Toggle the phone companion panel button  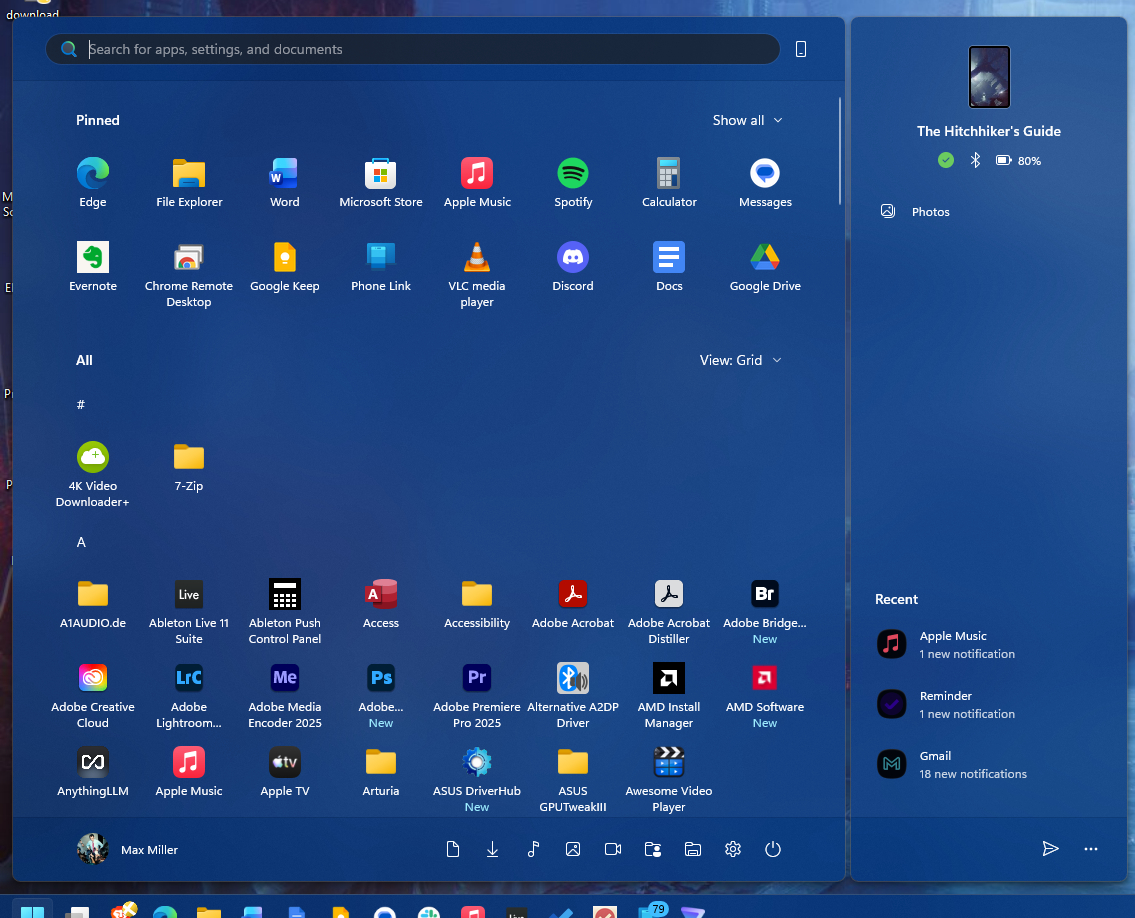click(801, 49)
